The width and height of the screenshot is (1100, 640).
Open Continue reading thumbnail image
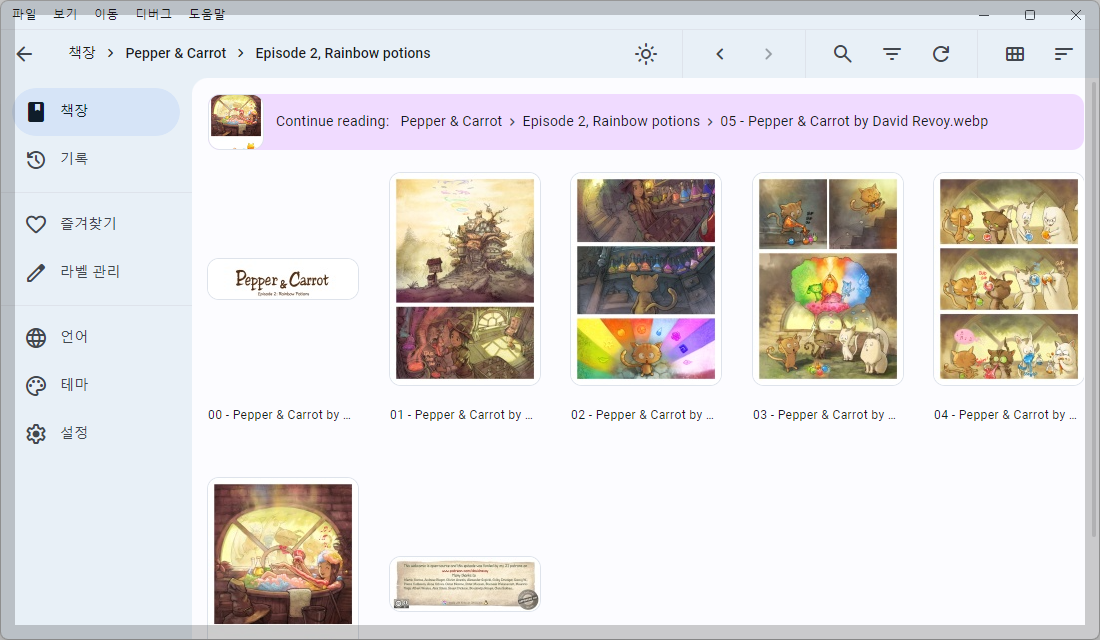point(236,121)
